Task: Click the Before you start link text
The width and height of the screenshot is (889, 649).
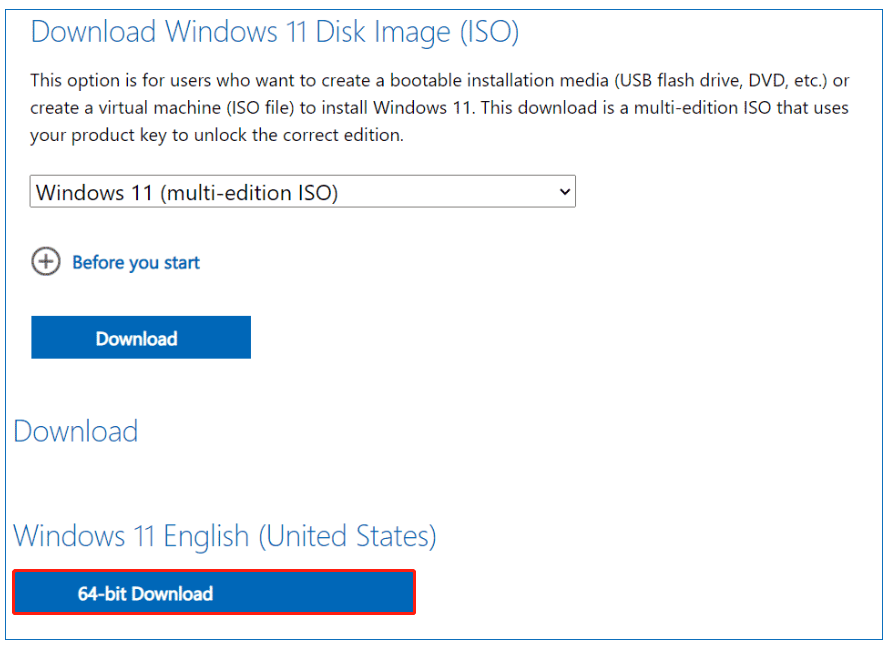Action: coord(136,263)
